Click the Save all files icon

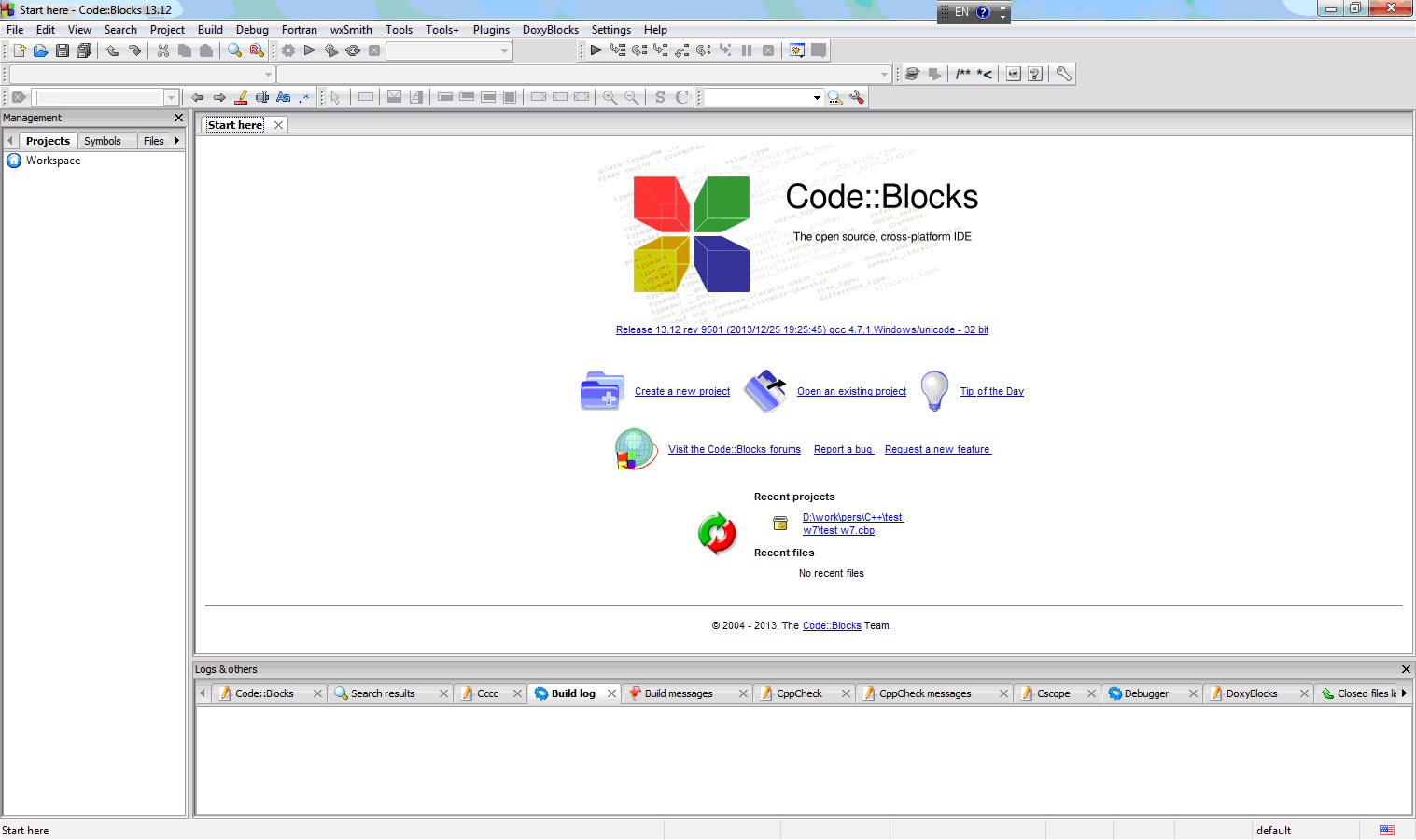click(84, 50)
